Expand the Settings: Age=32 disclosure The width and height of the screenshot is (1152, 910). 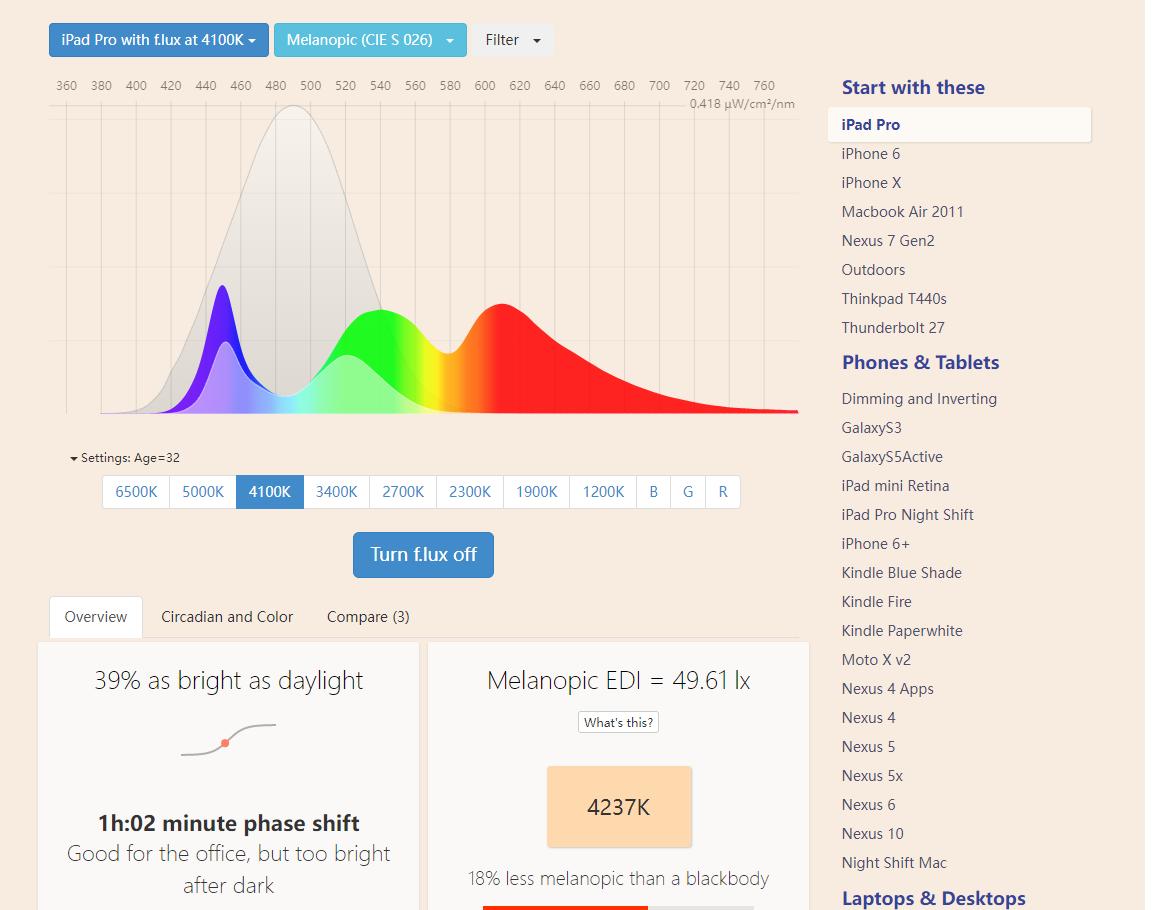tap(125, 458)
